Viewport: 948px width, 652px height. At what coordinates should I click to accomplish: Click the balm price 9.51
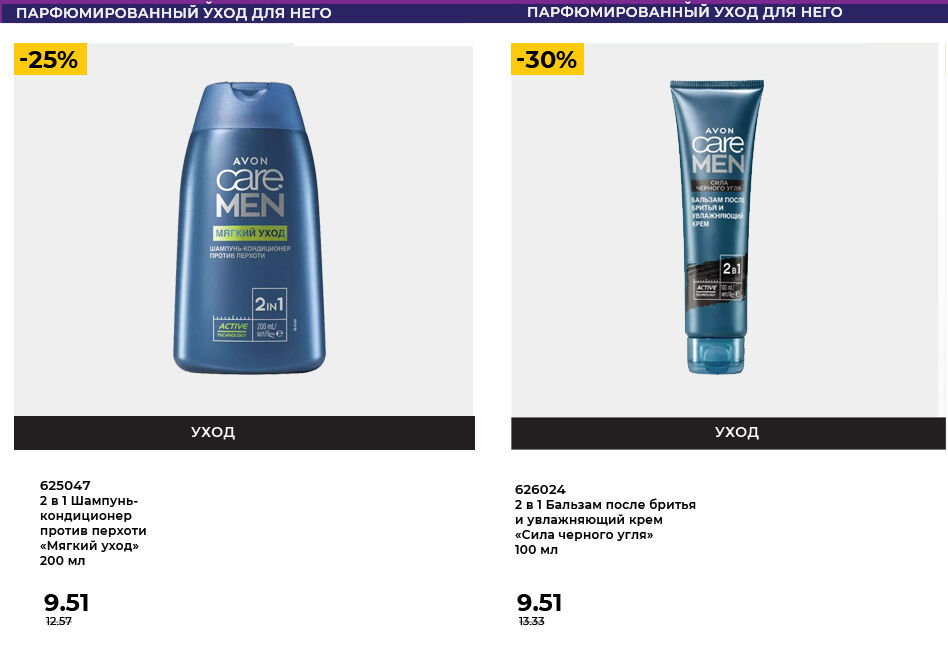539,602
